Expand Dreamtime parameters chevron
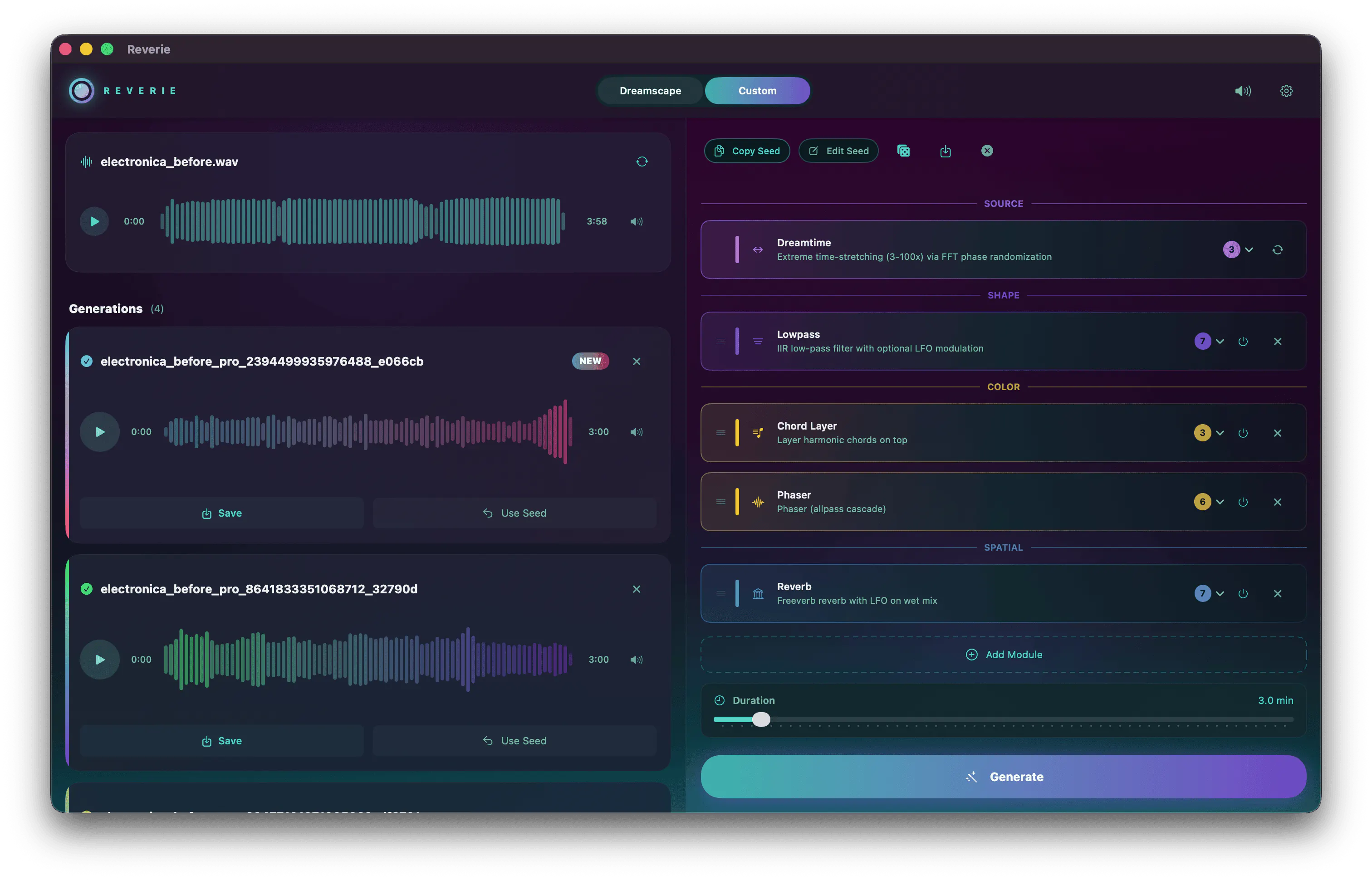 (x=1249, y=250)
